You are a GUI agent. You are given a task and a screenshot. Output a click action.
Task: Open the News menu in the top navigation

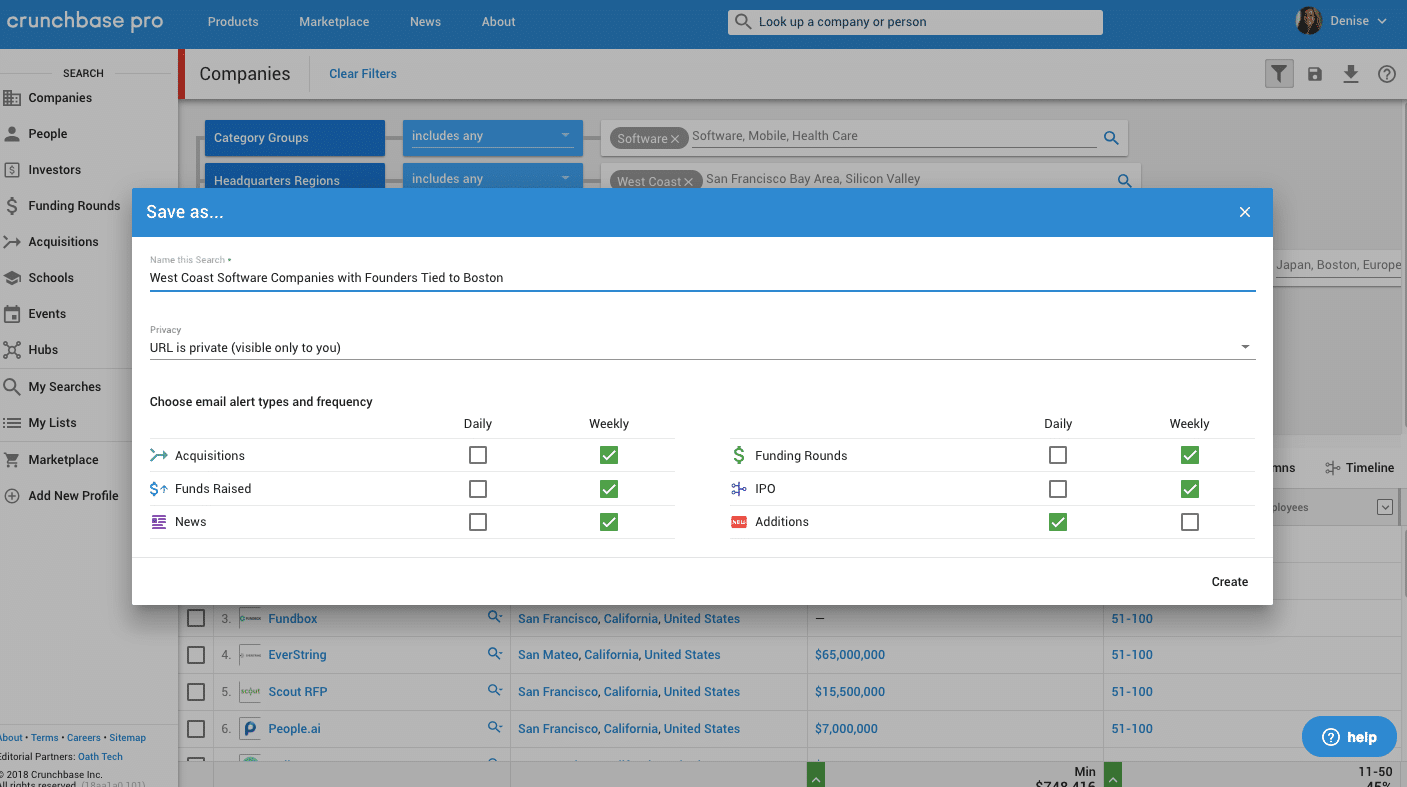pyautogui.click(x=425, y=21)
